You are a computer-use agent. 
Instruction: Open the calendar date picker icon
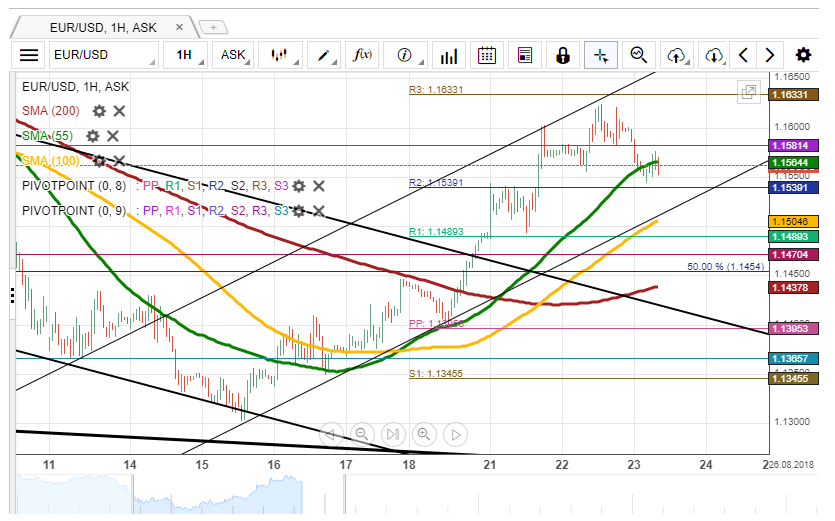[x=487, y=55]
